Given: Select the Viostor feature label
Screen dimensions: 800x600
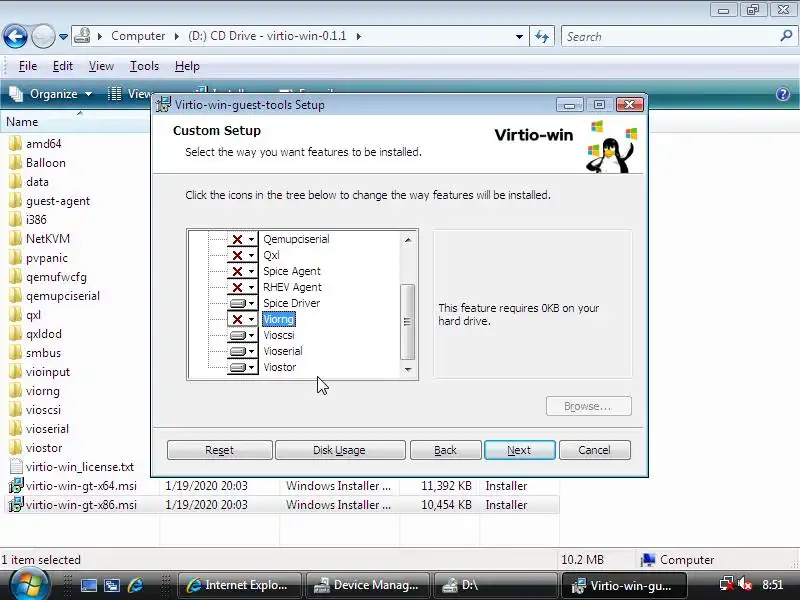Looking at the screenshot, I should tap(280, 367).
